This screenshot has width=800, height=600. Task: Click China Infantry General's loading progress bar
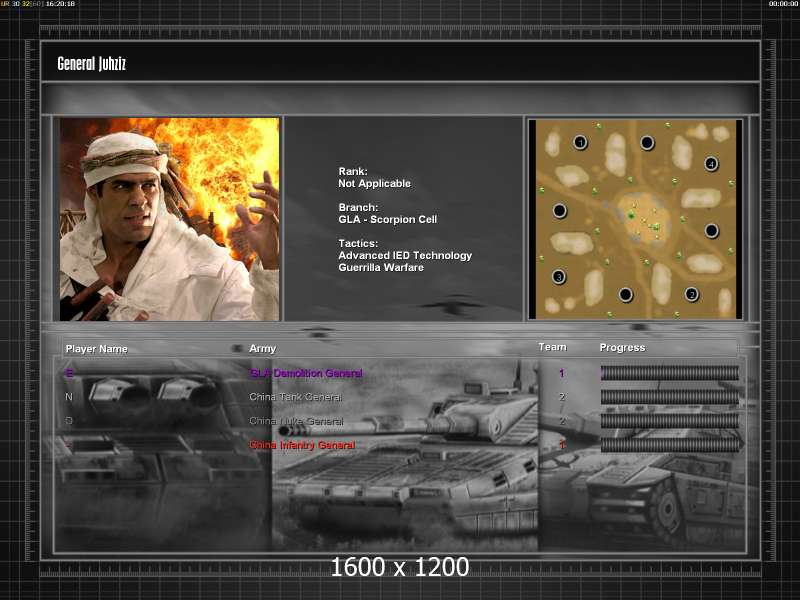(669, 445)
